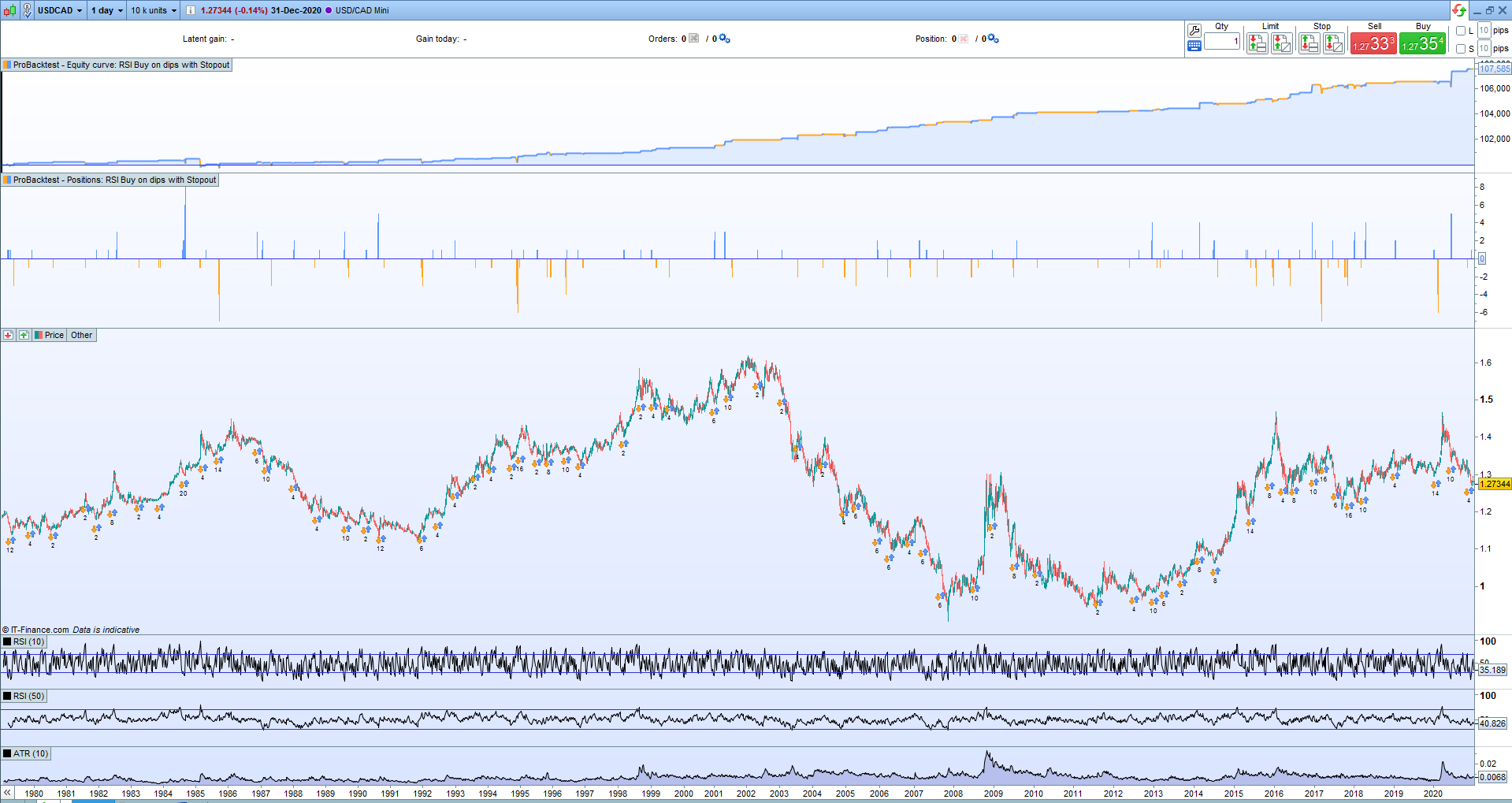
Task: Enable the L pips checkbox
Action: coord(1461,31)
